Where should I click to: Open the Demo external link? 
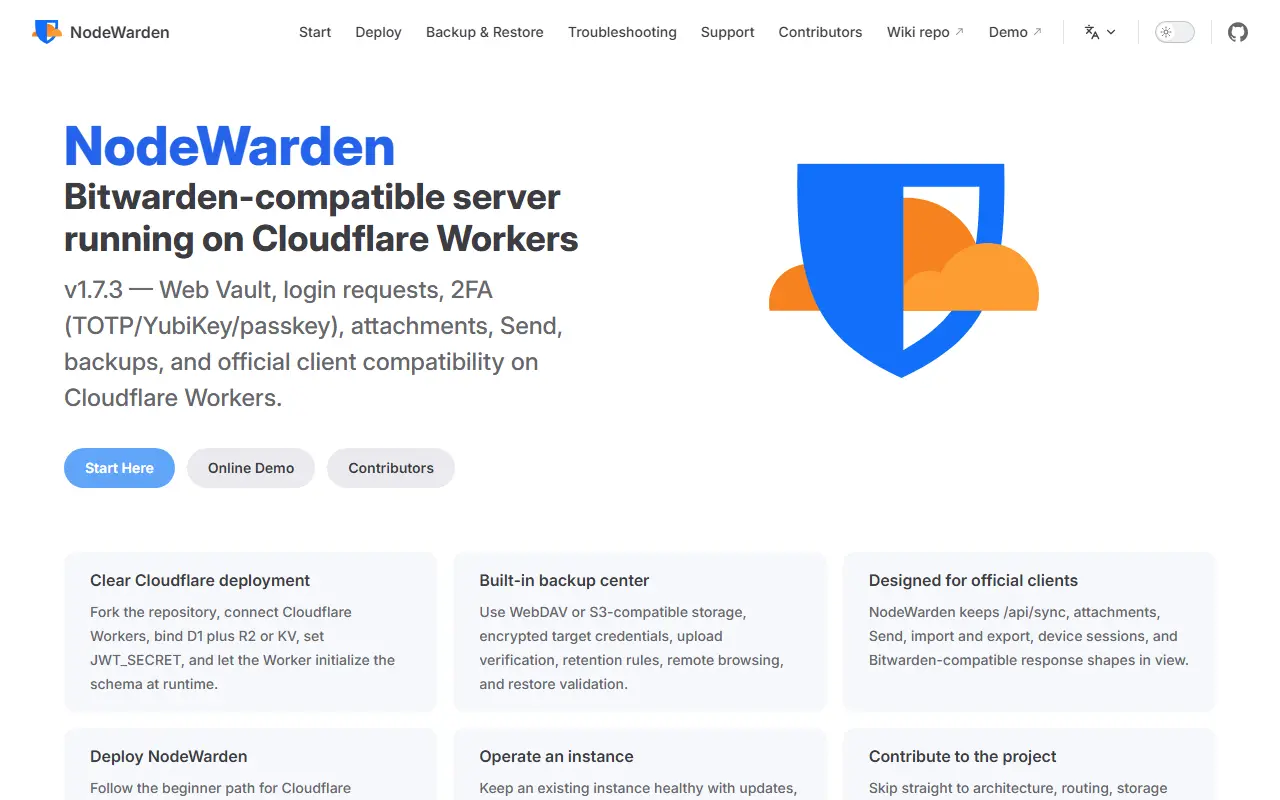click(1015, 32)
